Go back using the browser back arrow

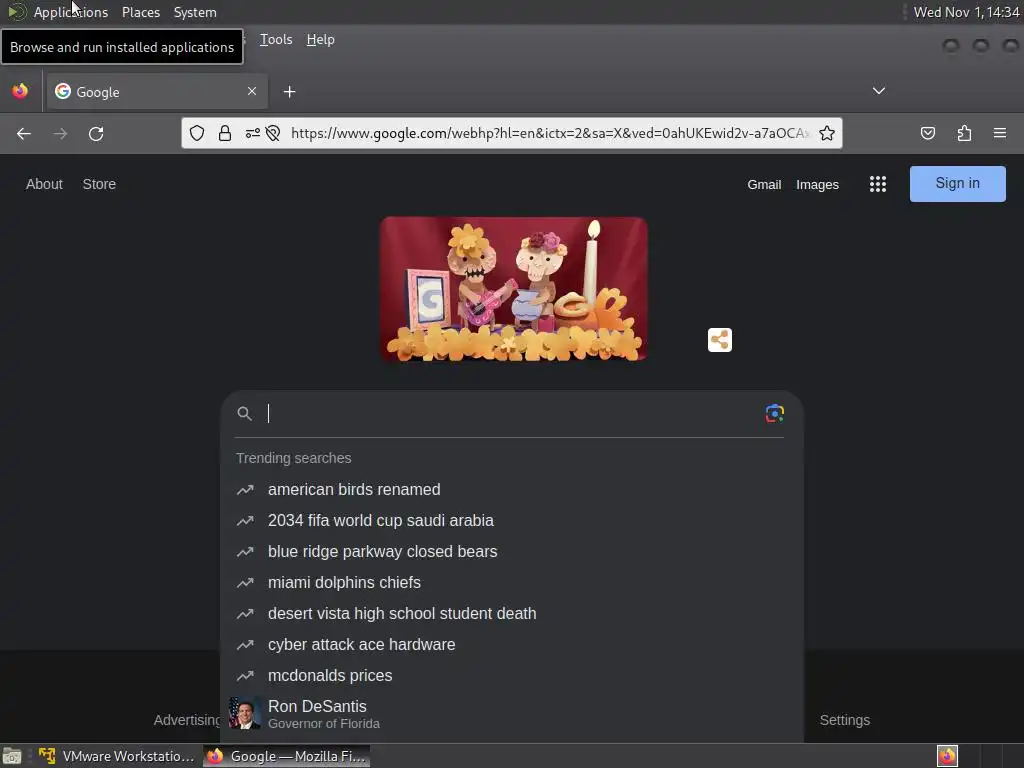point(24,134)
